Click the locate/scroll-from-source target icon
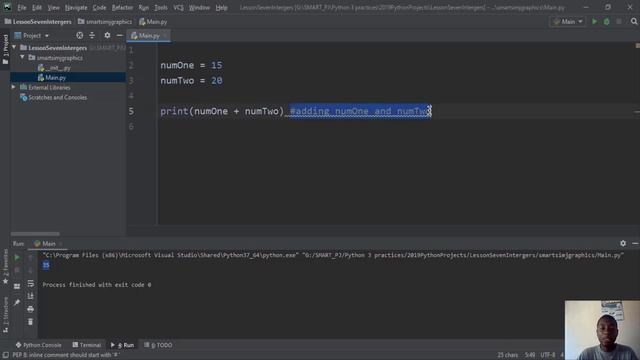The image size is (640, 360). (x=80, y=36)
